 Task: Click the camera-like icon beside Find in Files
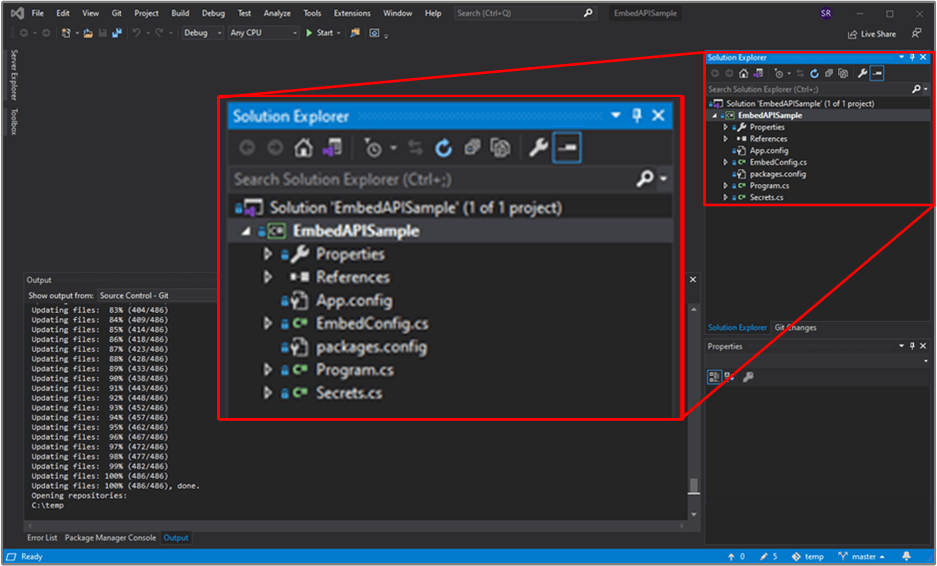point(374,33)
